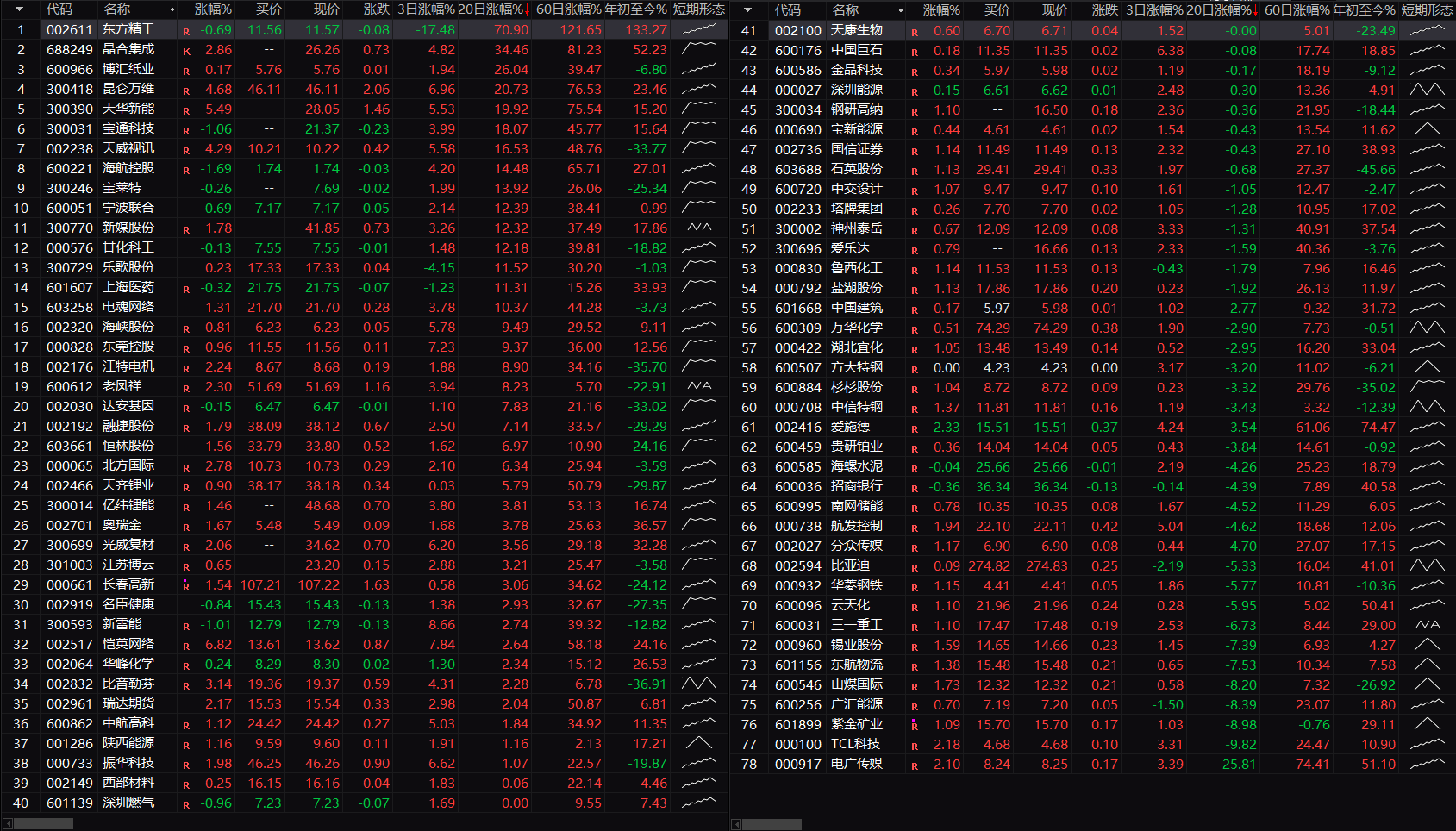Click the left 短期形态 column header
The width and height of the screenshot is (1456, 831).
tap(698, 9)
